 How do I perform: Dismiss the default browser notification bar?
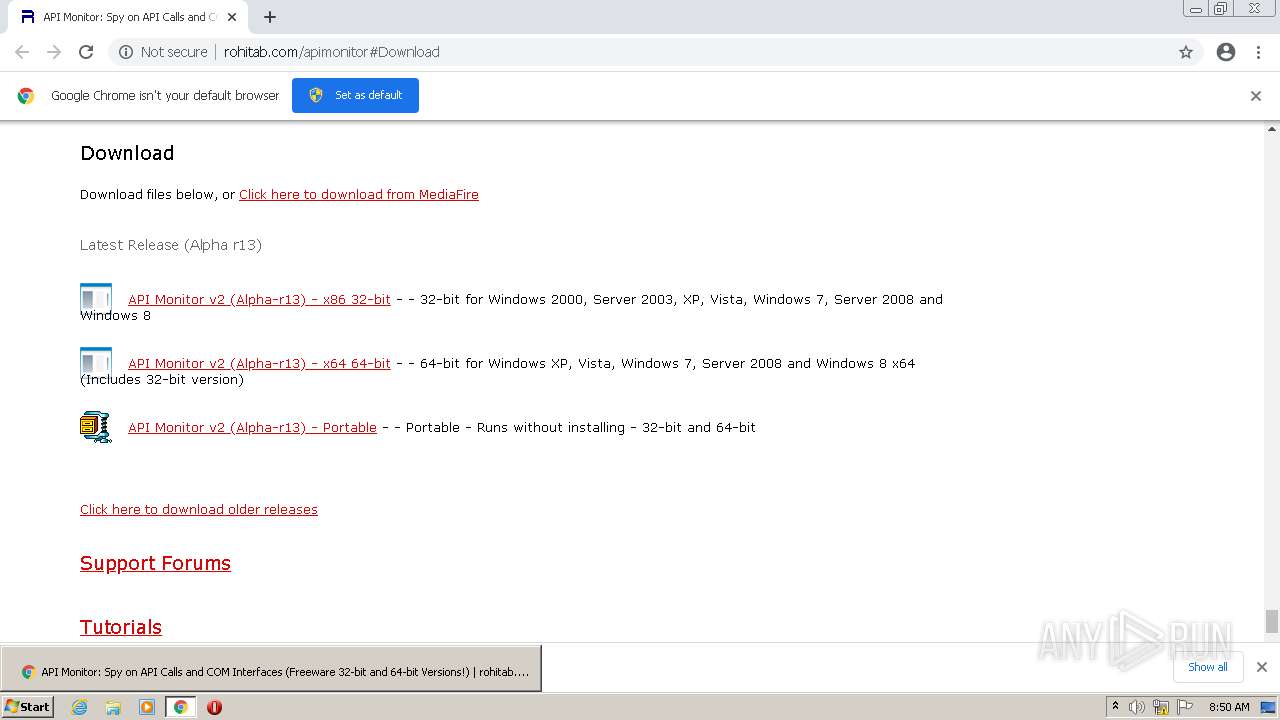(1256, 96)
